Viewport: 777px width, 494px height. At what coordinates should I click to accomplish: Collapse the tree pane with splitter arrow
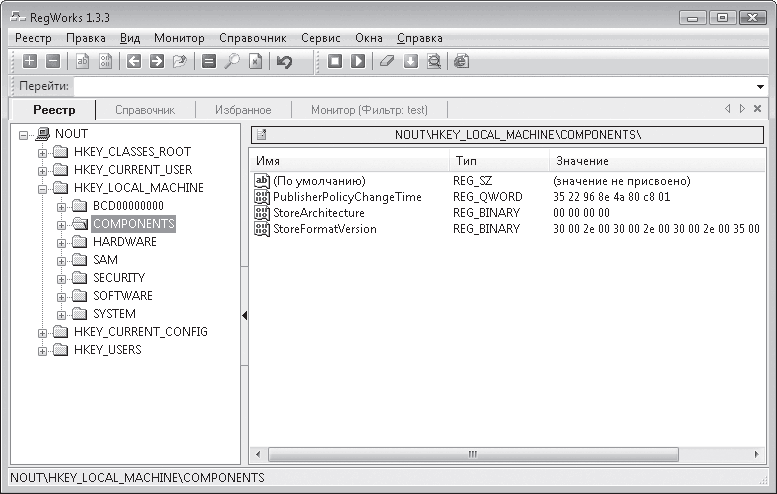(244, 316)
